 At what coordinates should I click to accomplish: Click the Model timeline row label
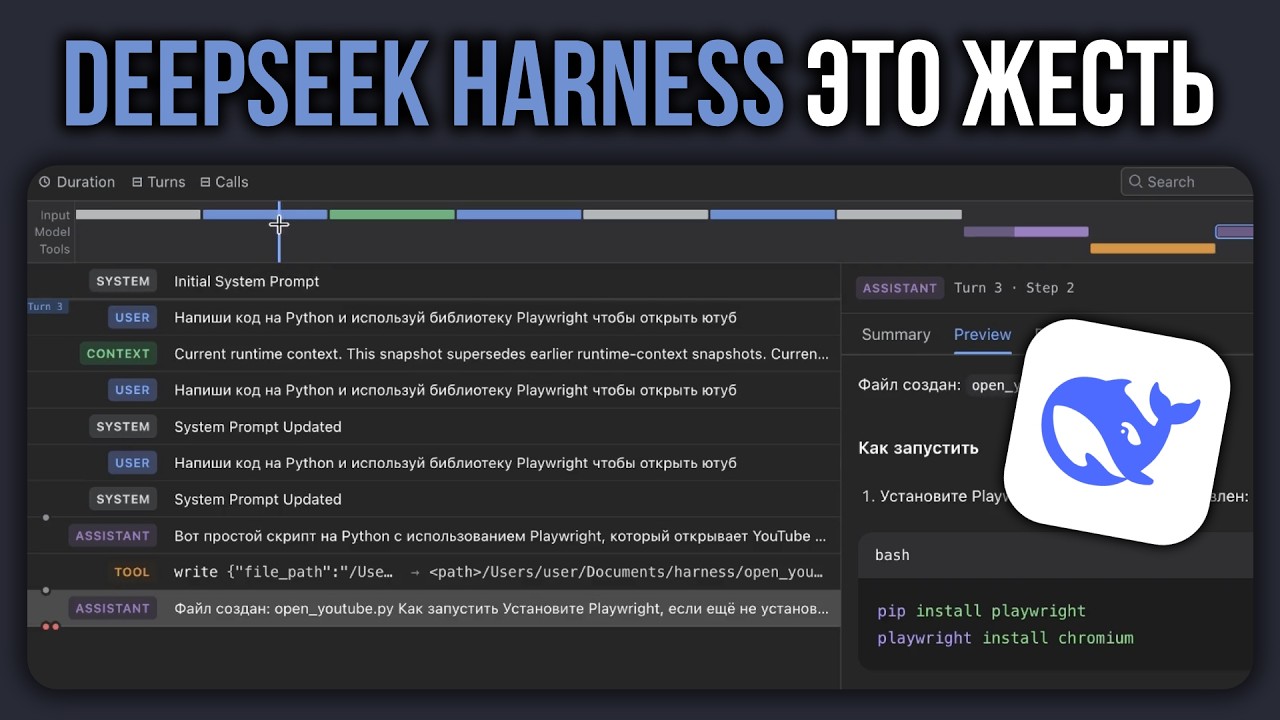tap(52, 232)
